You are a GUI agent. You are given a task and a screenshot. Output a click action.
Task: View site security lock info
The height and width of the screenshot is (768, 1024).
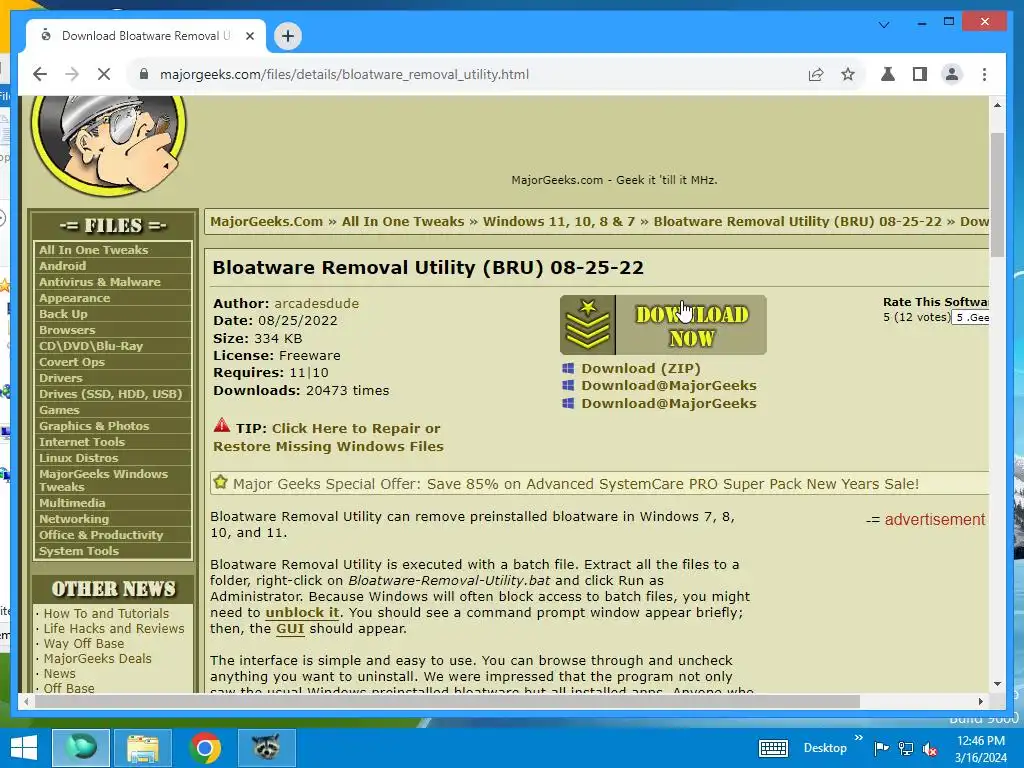(x=144, y=74)
